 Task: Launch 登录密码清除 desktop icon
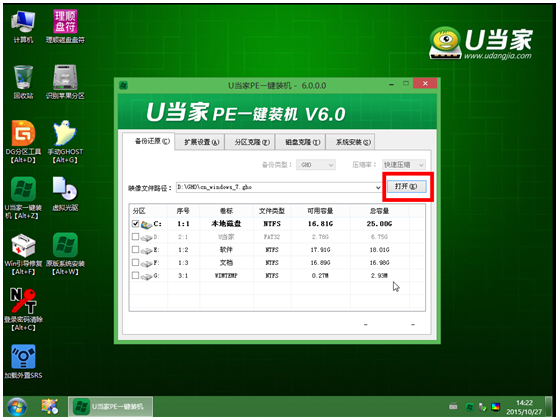point(23,310)
